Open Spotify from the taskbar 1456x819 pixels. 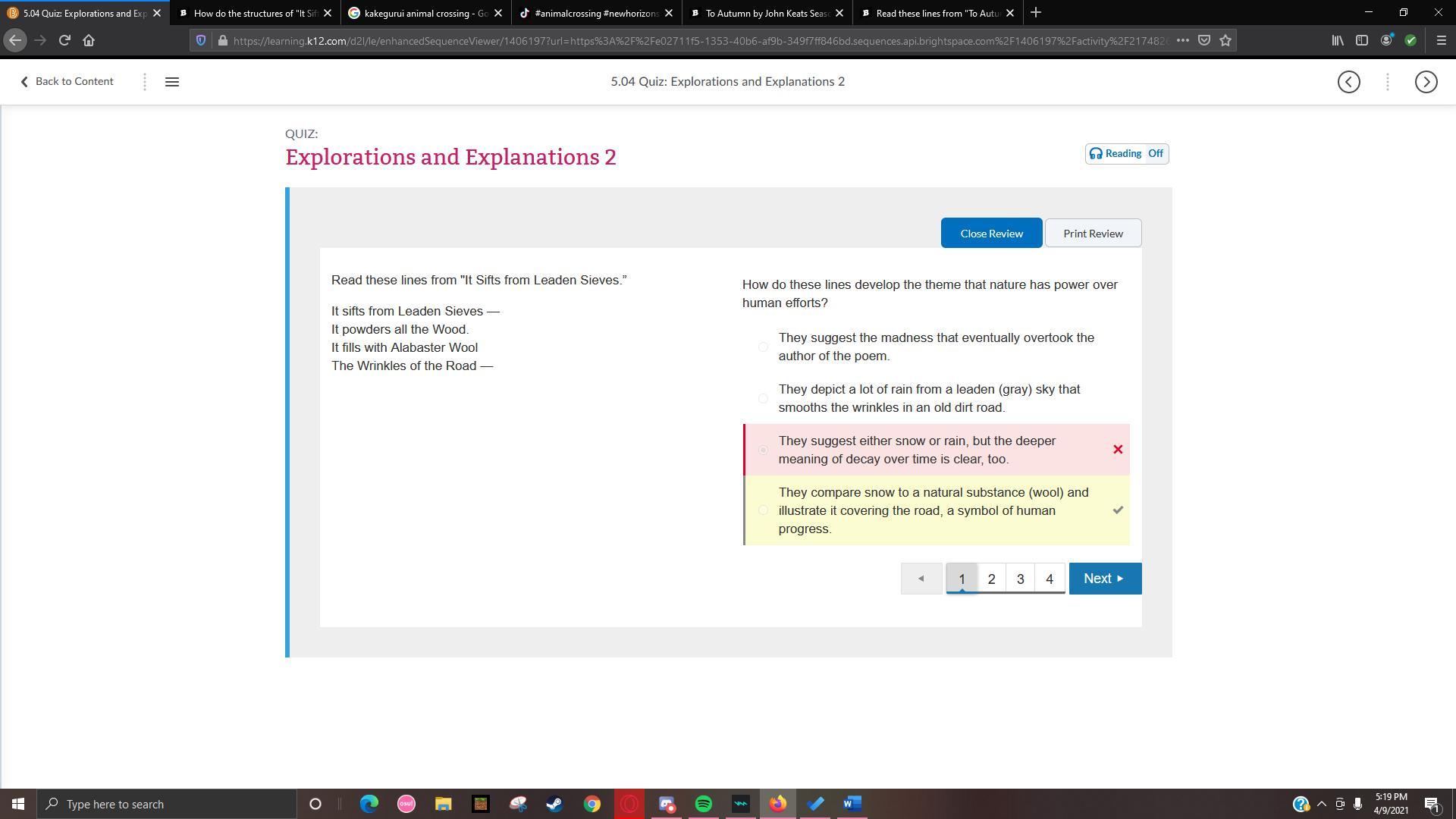pyautogui.click(x=704, y=804)
